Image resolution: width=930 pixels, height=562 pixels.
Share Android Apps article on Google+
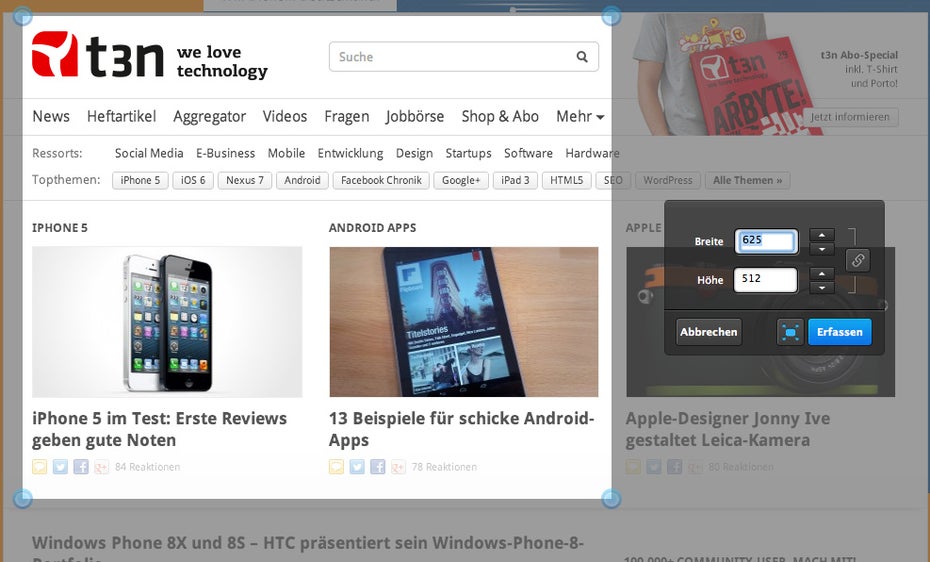(x=399, y=467)
